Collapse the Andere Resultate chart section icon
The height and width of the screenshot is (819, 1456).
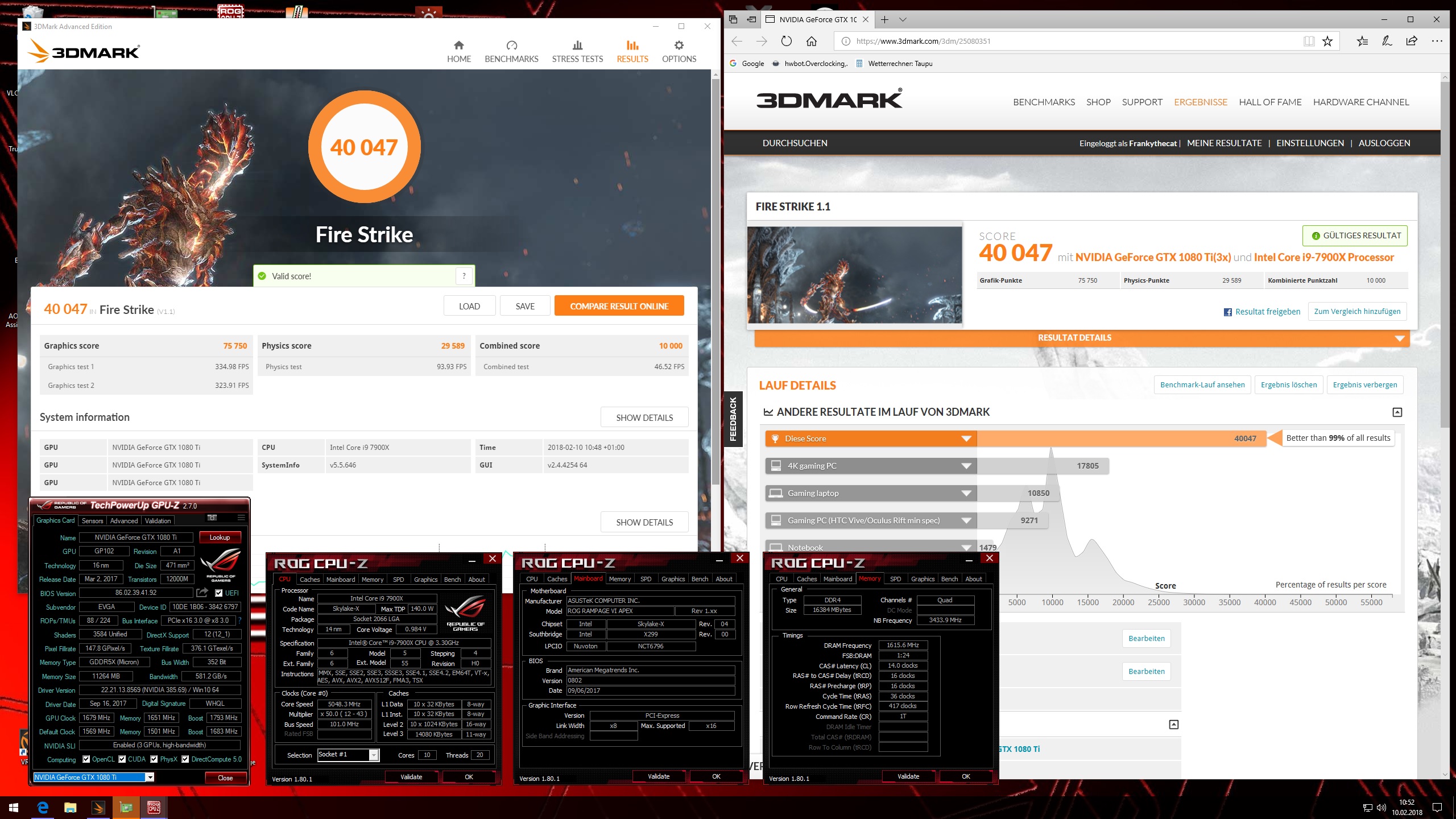coord(1397,412)
